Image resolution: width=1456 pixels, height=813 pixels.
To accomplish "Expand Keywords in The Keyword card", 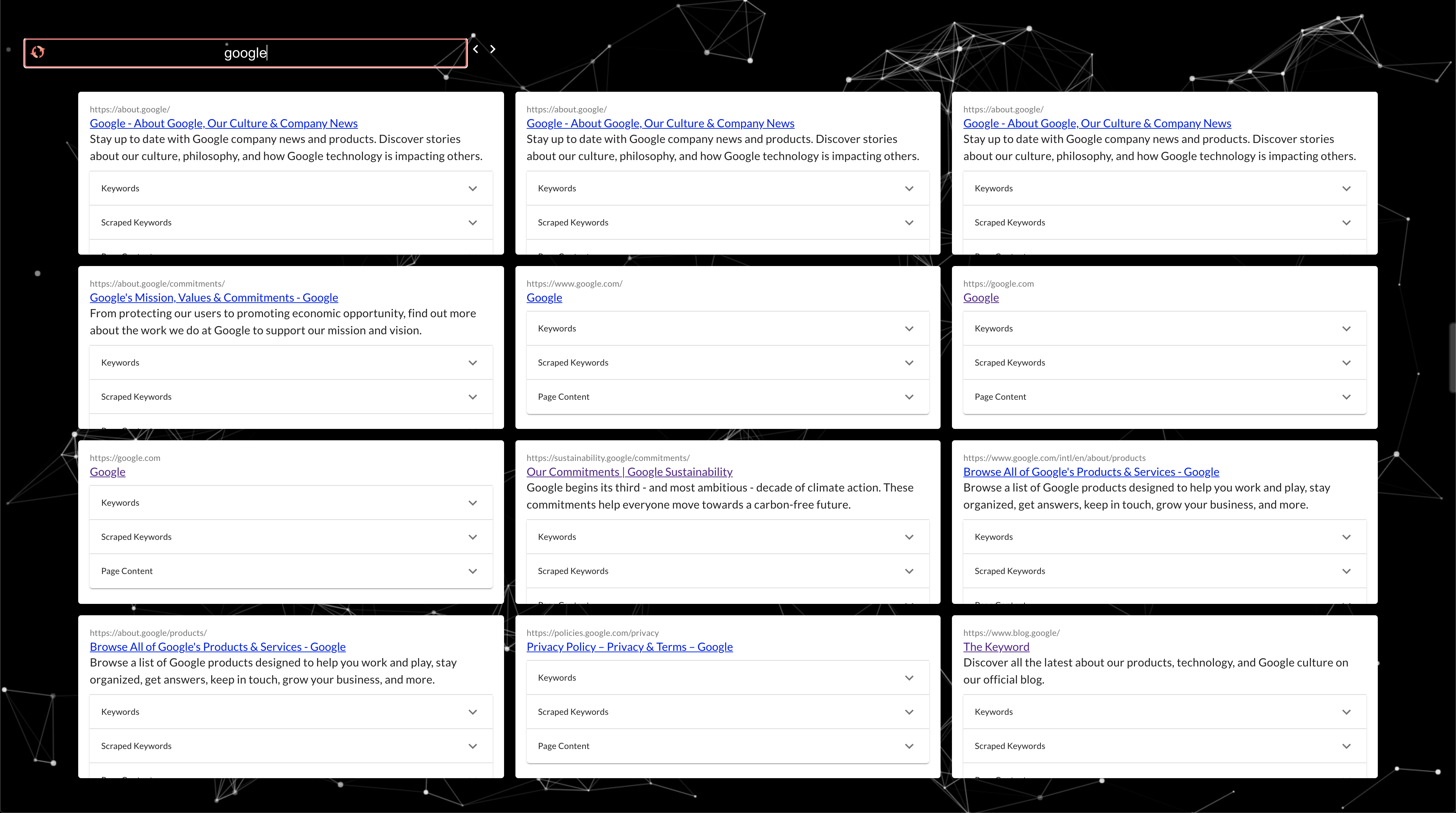I will pos(1165,712).
